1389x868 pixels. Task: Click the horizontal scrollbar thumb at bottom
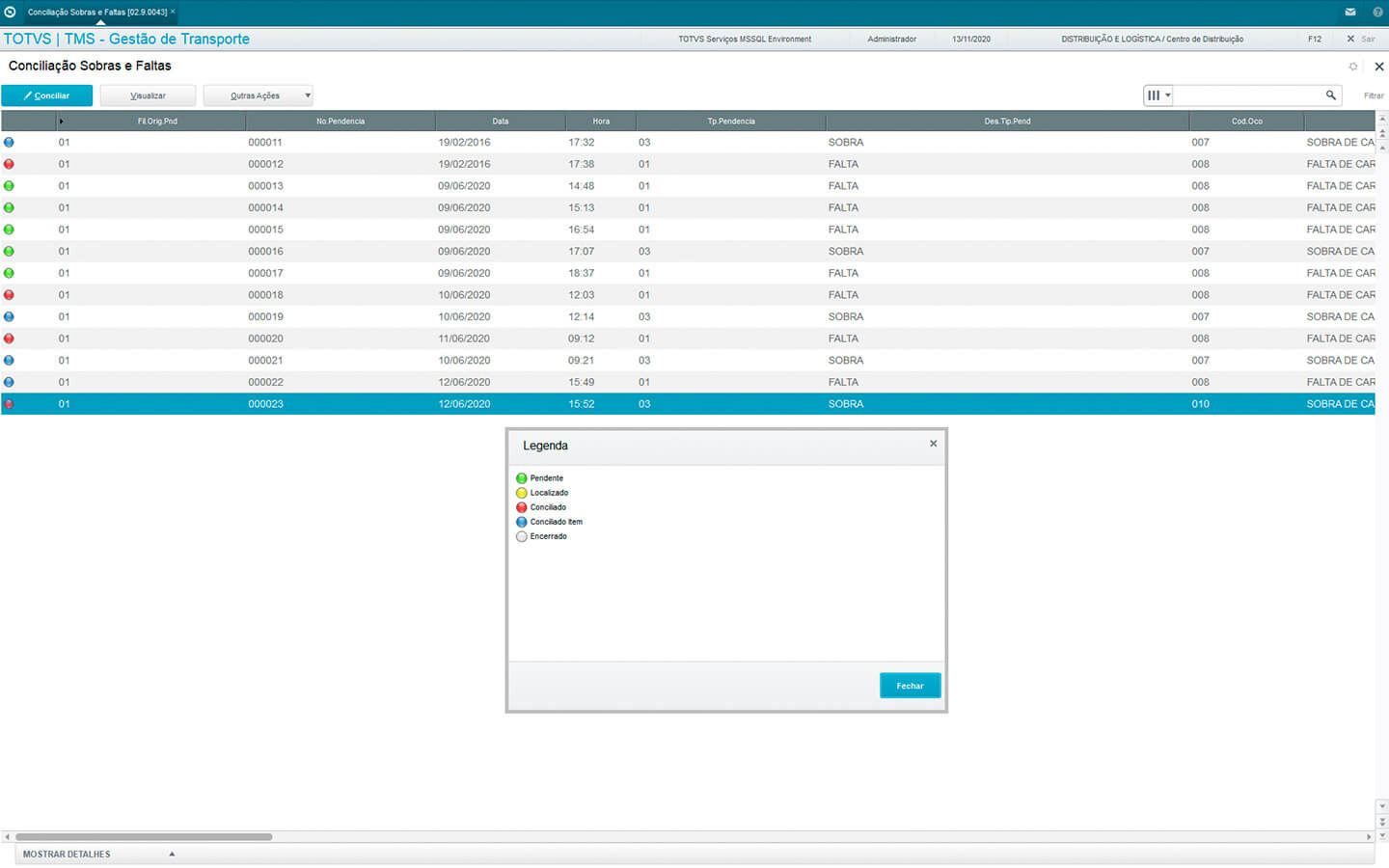(x=144, y=836)
